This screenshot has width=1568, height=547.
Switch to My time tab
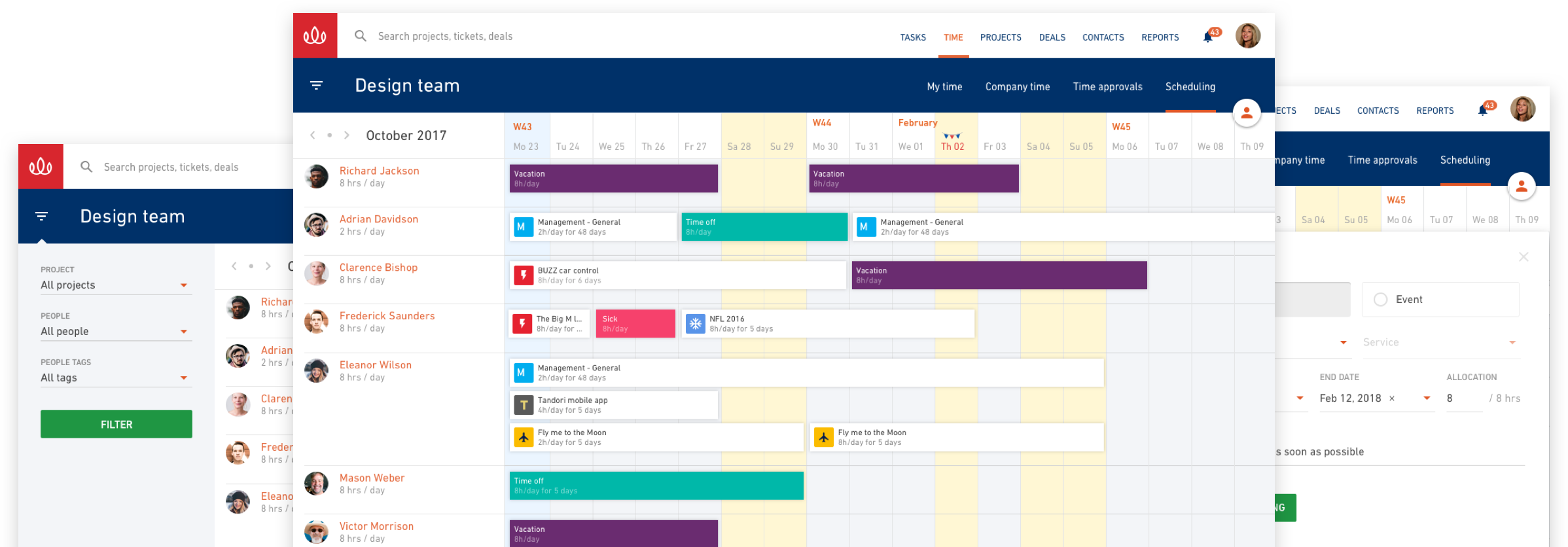coord(944,86)
